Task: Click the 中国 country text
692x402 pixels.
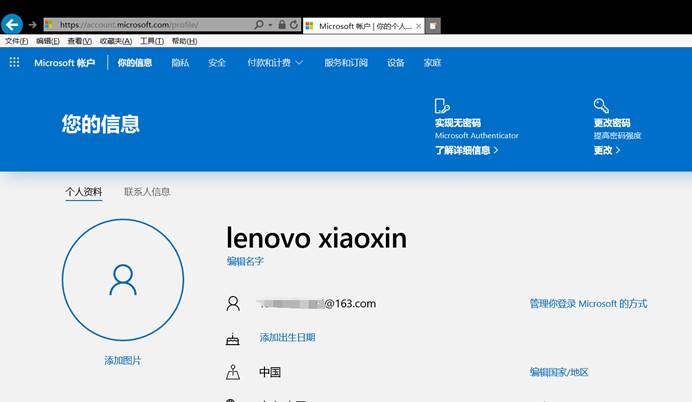Action: 270,372
